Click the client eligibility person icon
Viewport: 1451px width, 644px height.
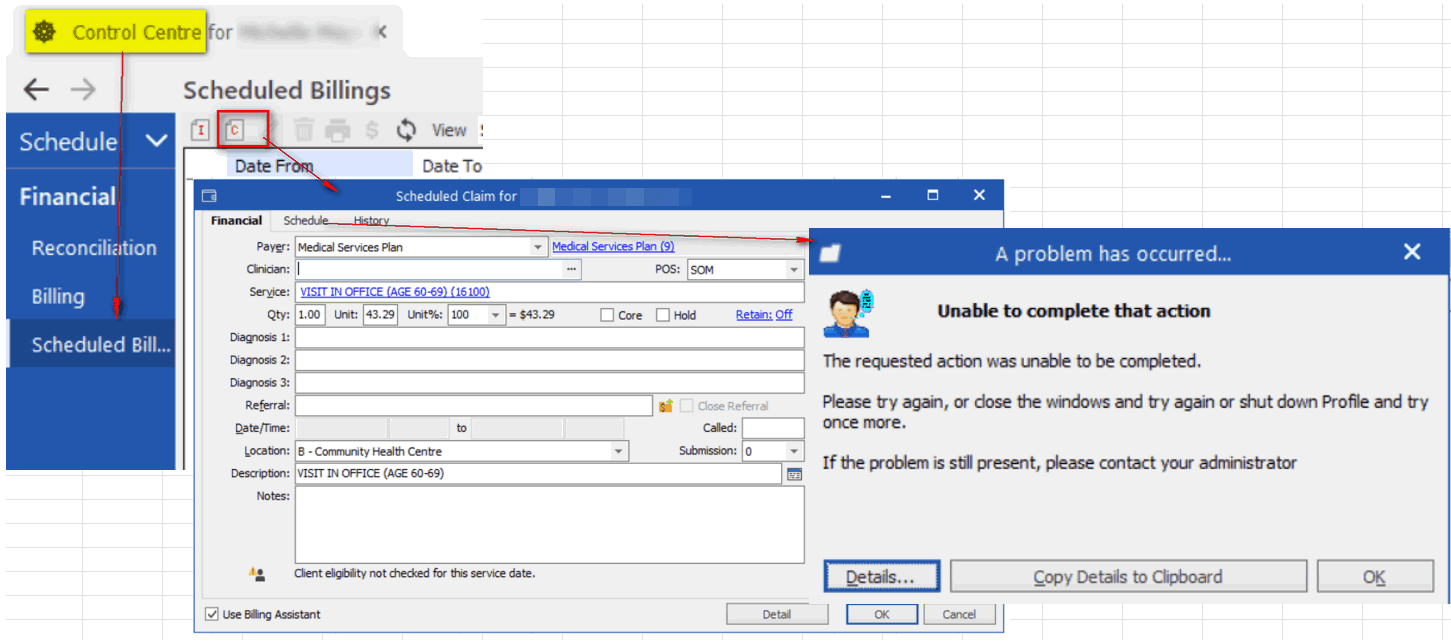(x=257, y=574)
